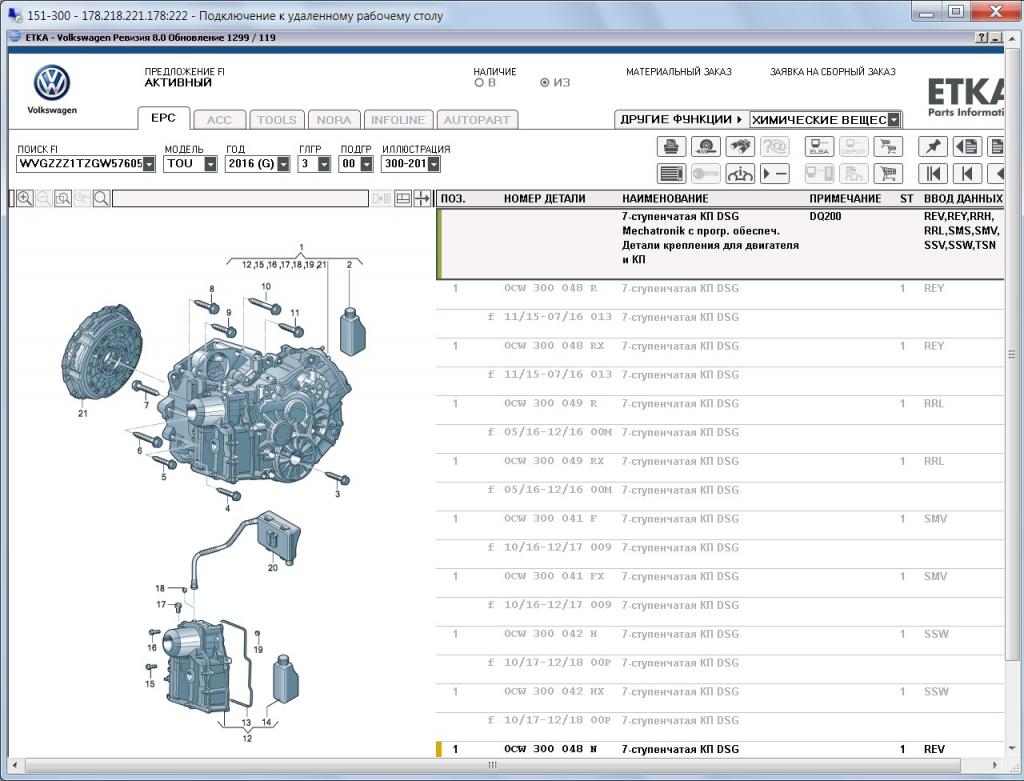Click the ПОЗ. column header
Screen dimensions: 1024x781
[x=453, y=199]
